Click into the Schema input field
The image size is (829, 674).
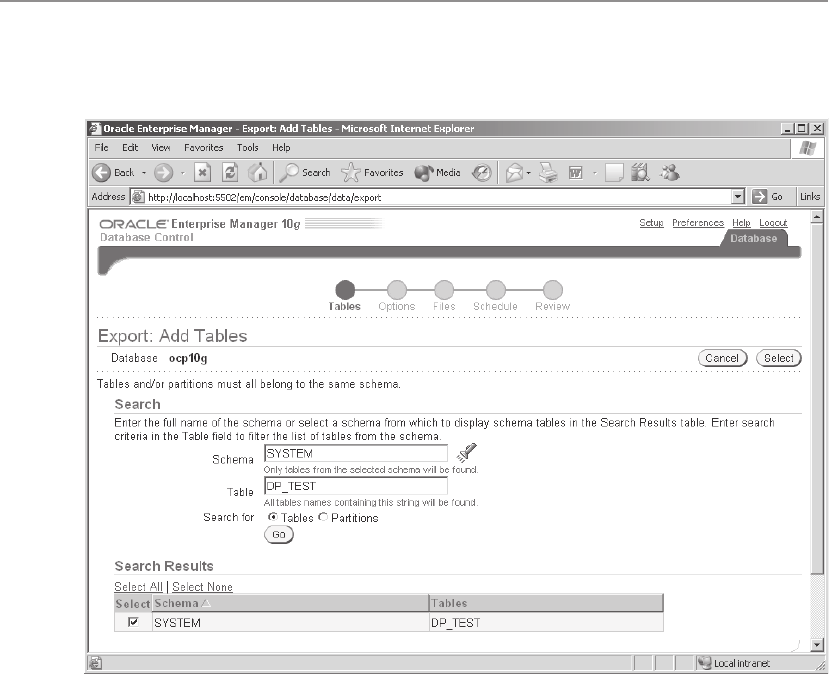(356, 454)
